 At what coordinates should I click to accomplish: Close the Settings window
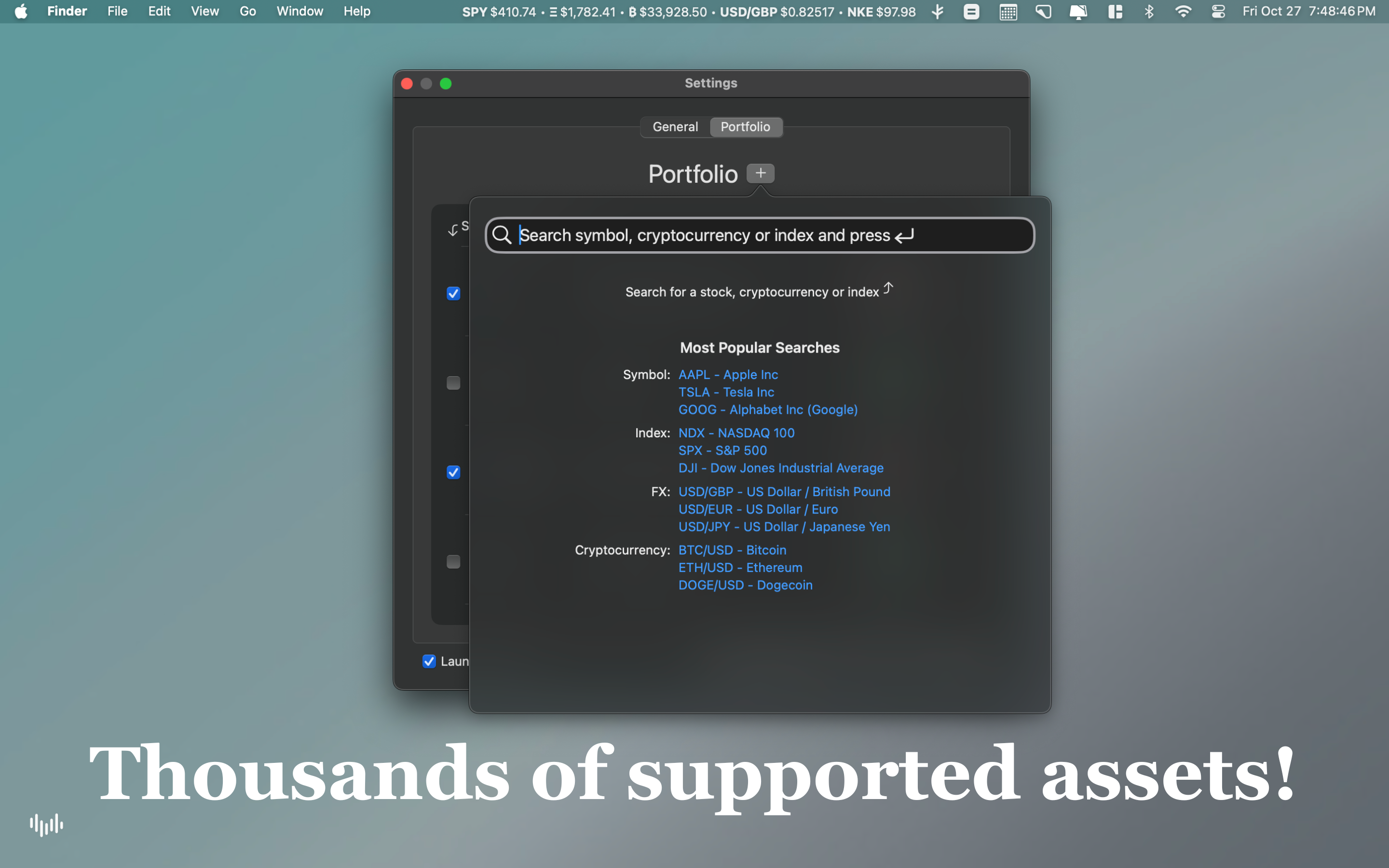(407, 84)
